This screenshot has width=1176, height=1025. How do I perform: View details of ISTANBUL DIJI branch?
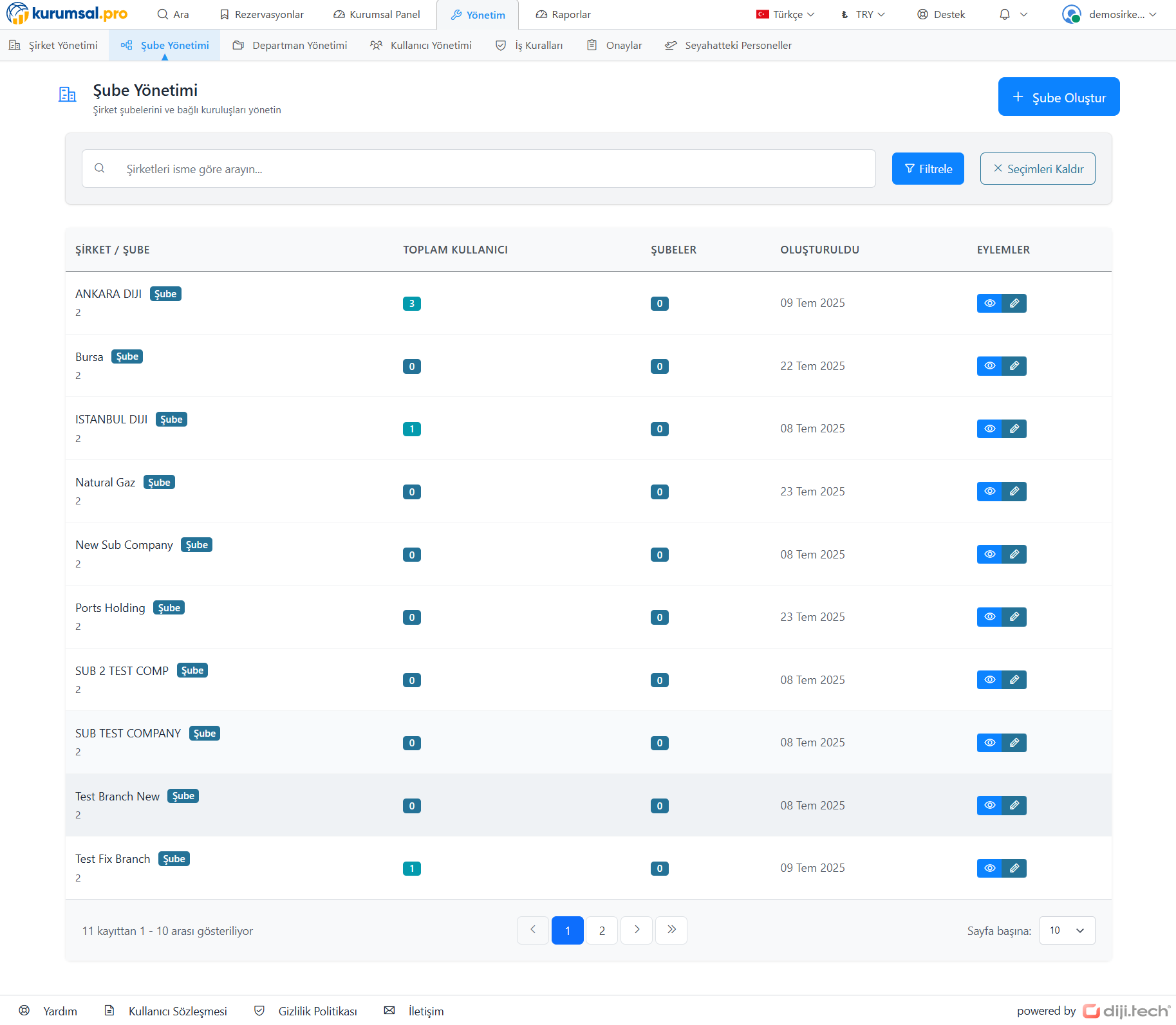pyautogui.click(x=989, y=429)
